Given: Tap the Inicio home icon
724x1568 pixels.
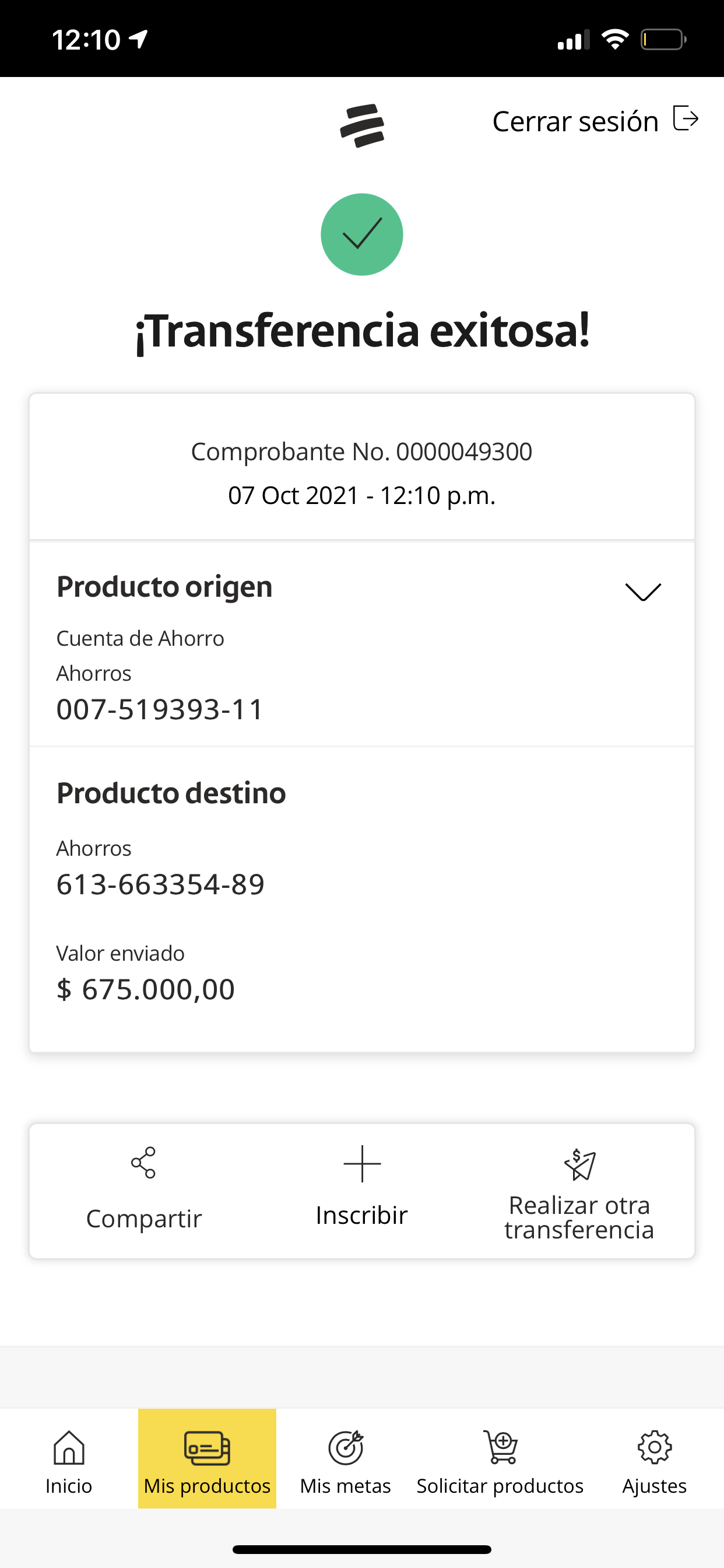Looking at the screenshot, I should tap(69, 1447).
